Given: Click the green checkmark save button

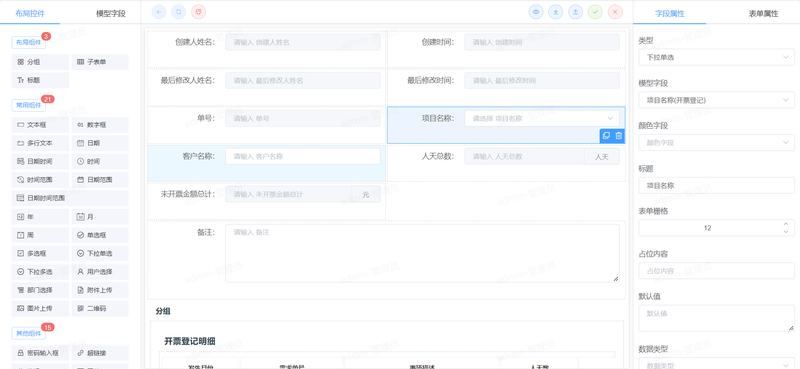Looking at the screenshot, I should pos(595,12).
